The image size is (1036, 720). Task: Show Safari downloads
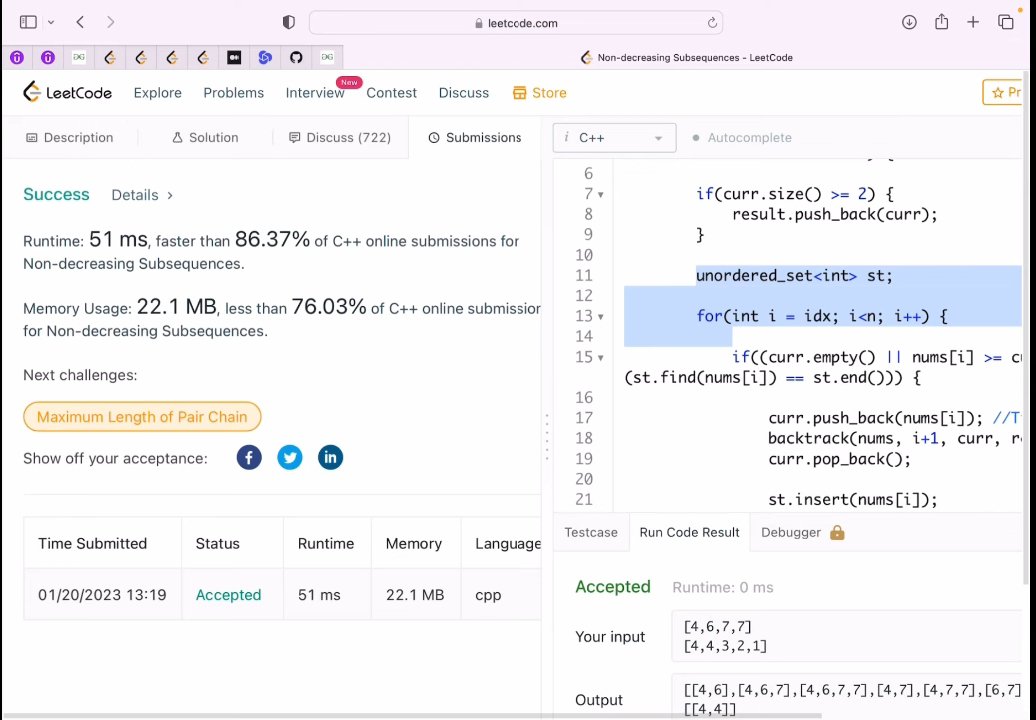pyautogui.click(x=909, y=22)
